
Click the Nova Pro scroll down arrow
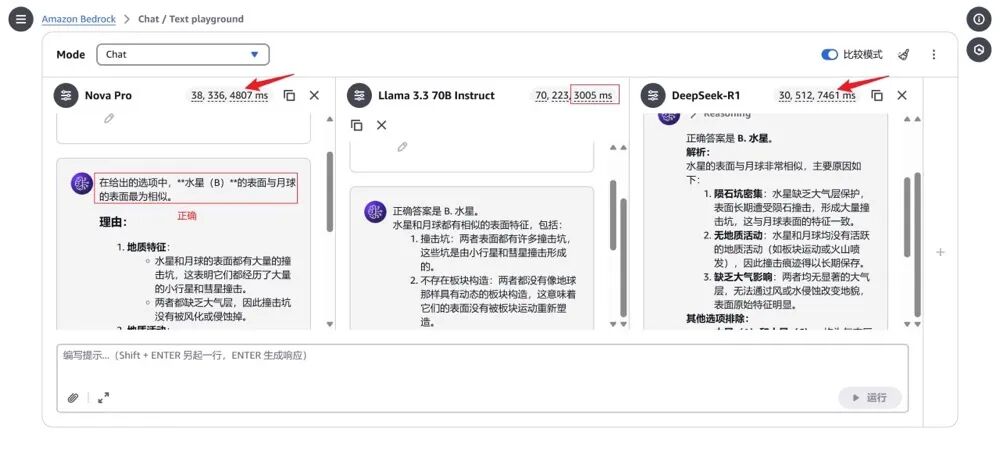click(x=330, y=324)
